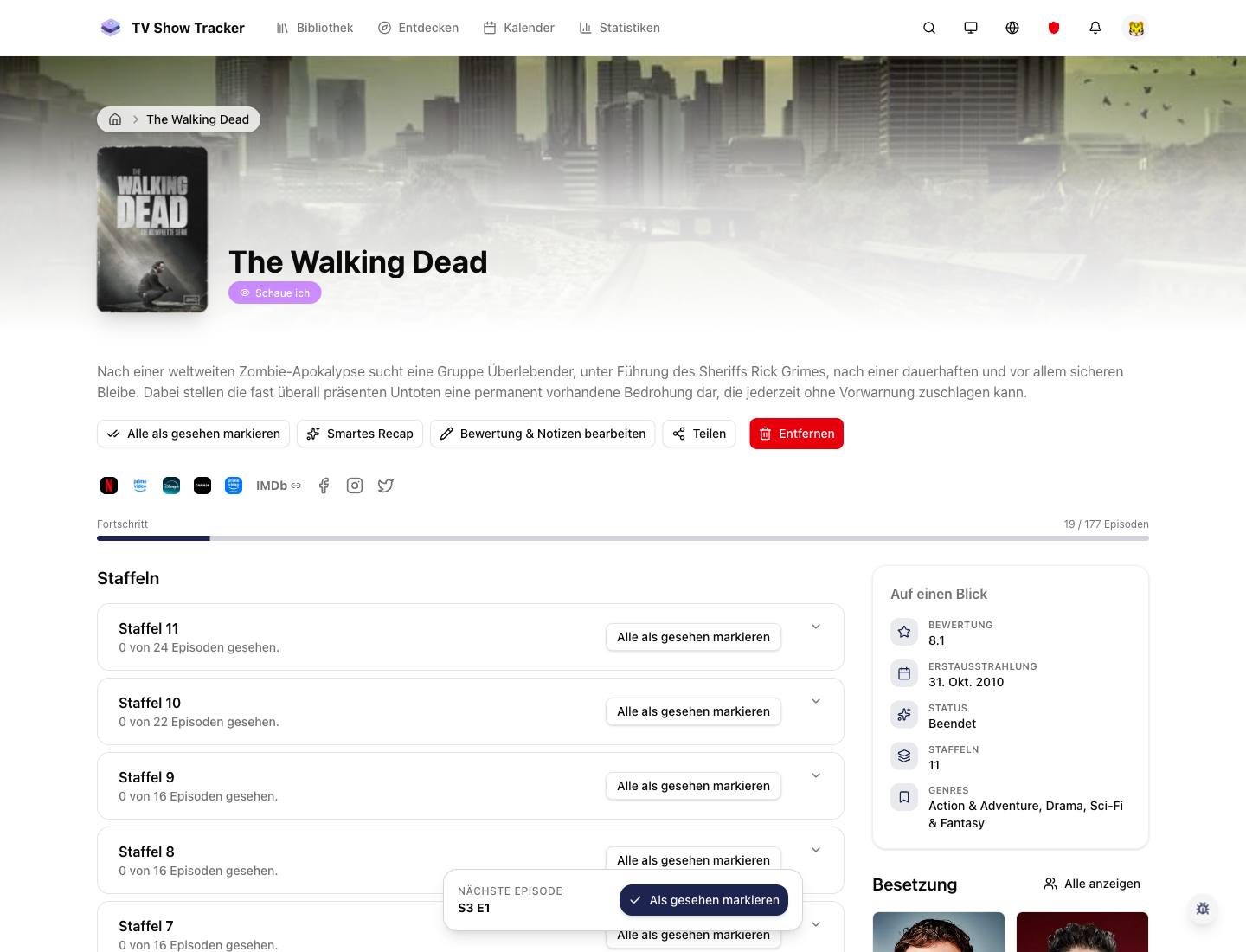Switch to the Statistiken page

[620, 28]
